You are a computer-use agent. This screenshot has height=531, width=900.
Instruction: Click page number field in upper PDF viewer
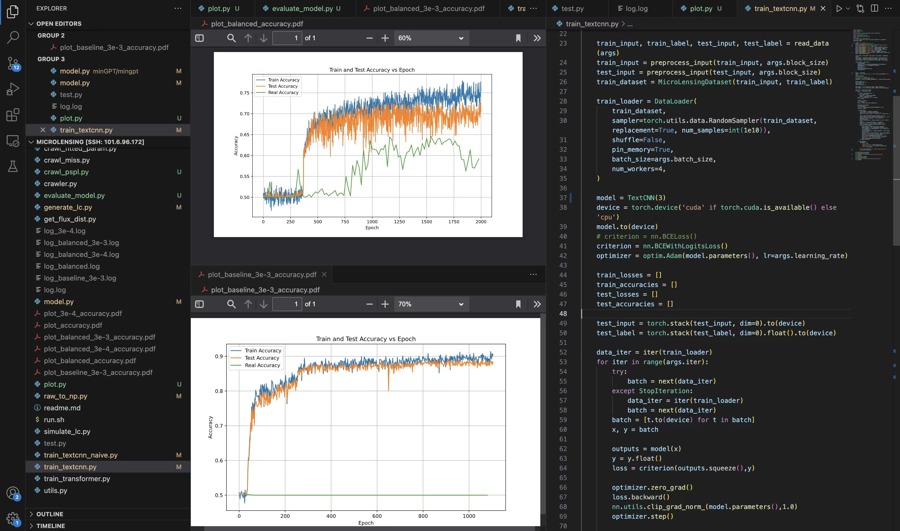coord(286,38)
